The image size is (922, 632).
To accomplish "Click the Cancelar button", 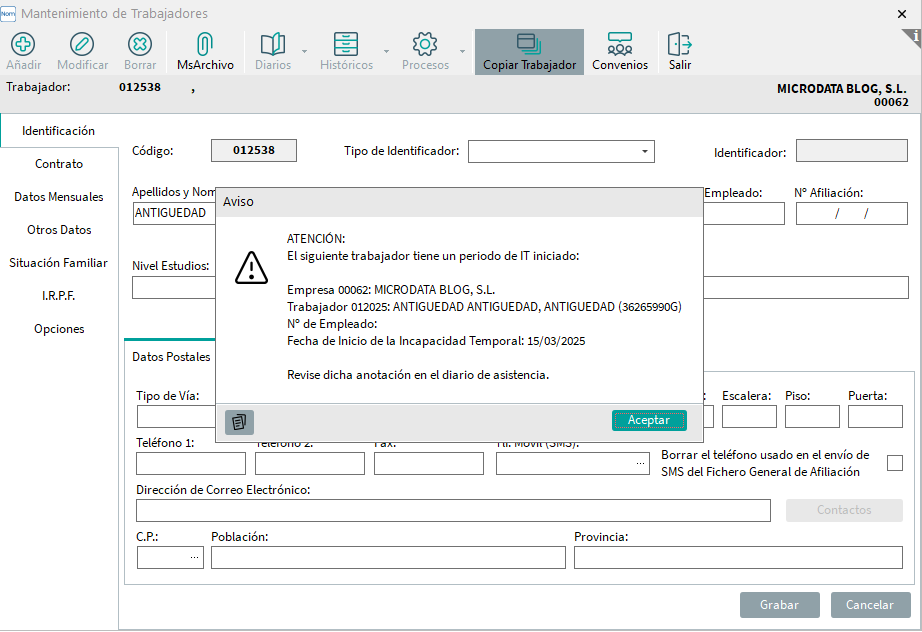I will coord(870,605).
